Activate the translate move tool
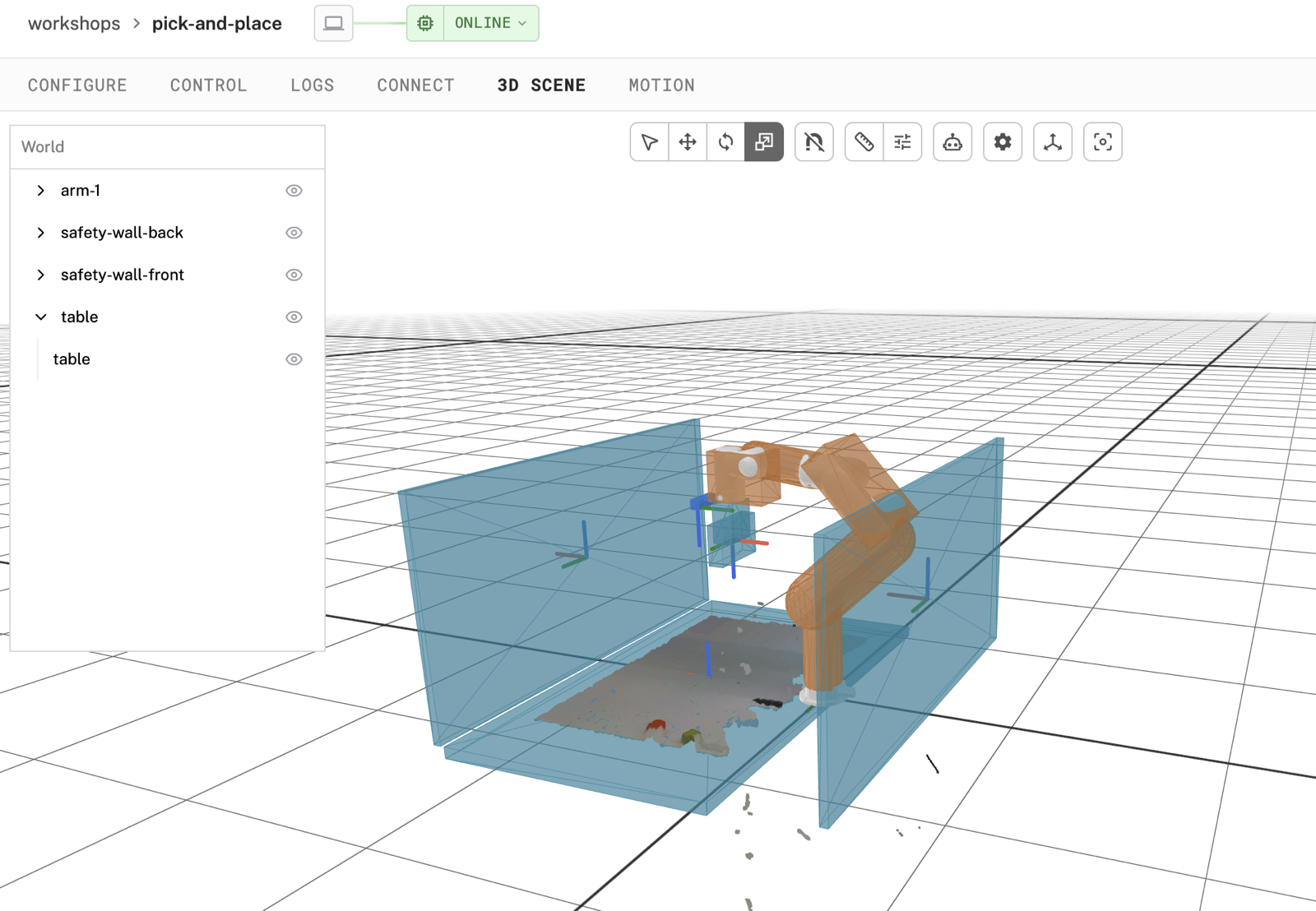The width and height of the screenshot is (1316, 911). pyautogui.click(x=688, y=142)
